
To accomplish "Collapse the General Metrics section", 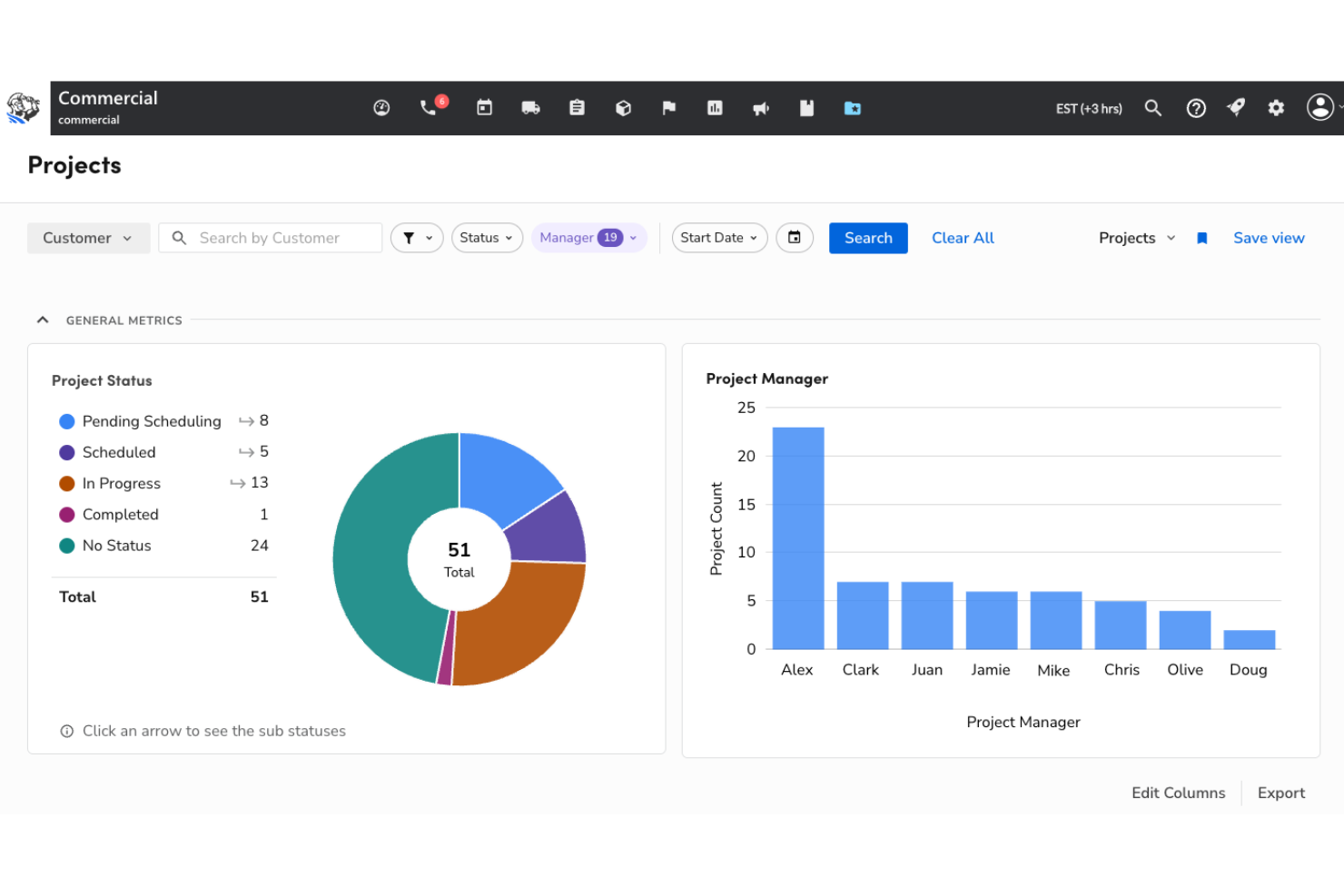I will point(42,320).
